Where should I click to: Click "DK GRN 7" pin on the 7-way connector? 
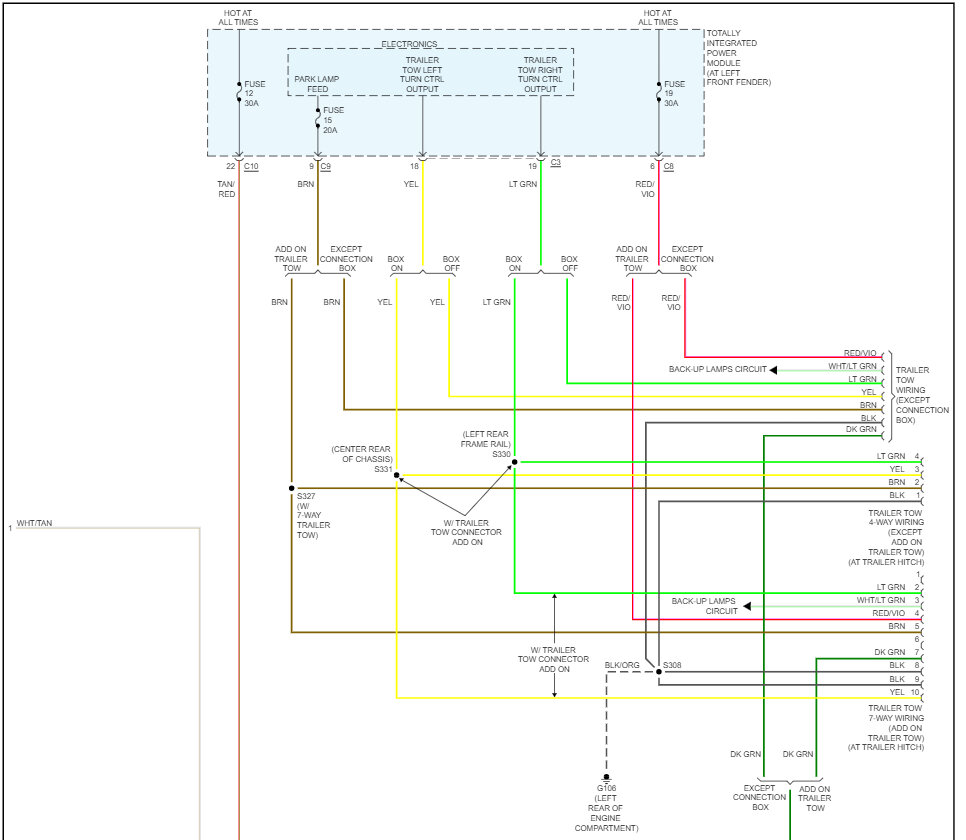pos(897,653)
